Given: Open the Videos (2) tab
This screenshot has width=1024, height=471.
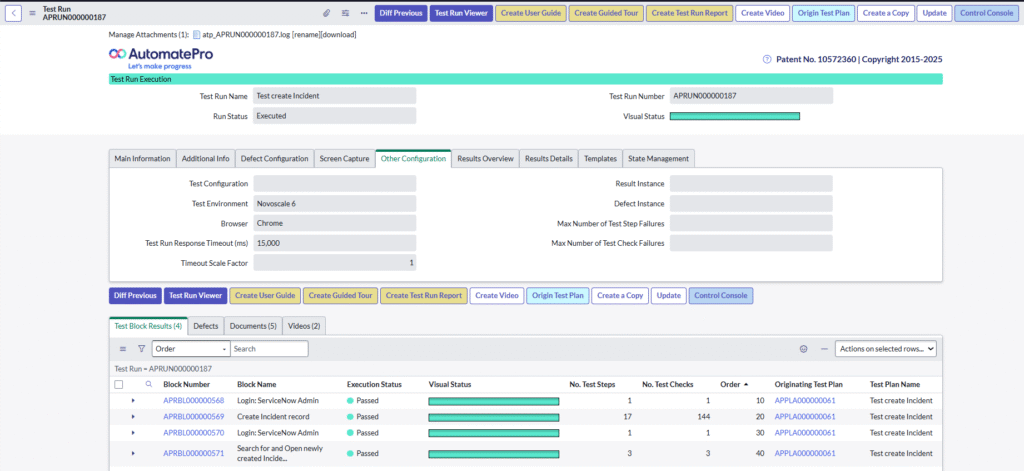Looking at the screenshot, I should pyautogui.click(x=304, y=326).
